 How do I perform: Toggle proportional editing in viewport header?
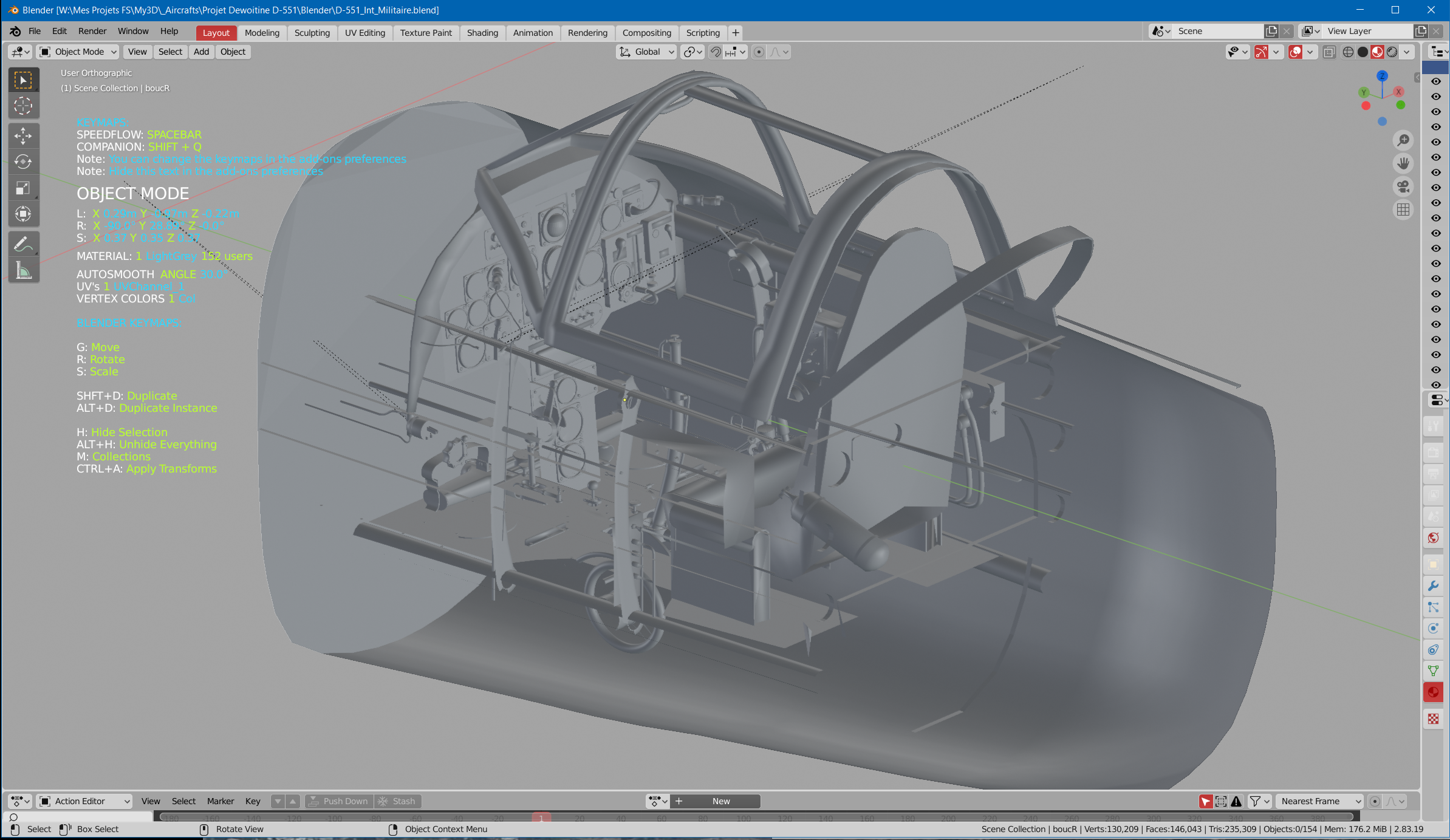pos(759,52)
